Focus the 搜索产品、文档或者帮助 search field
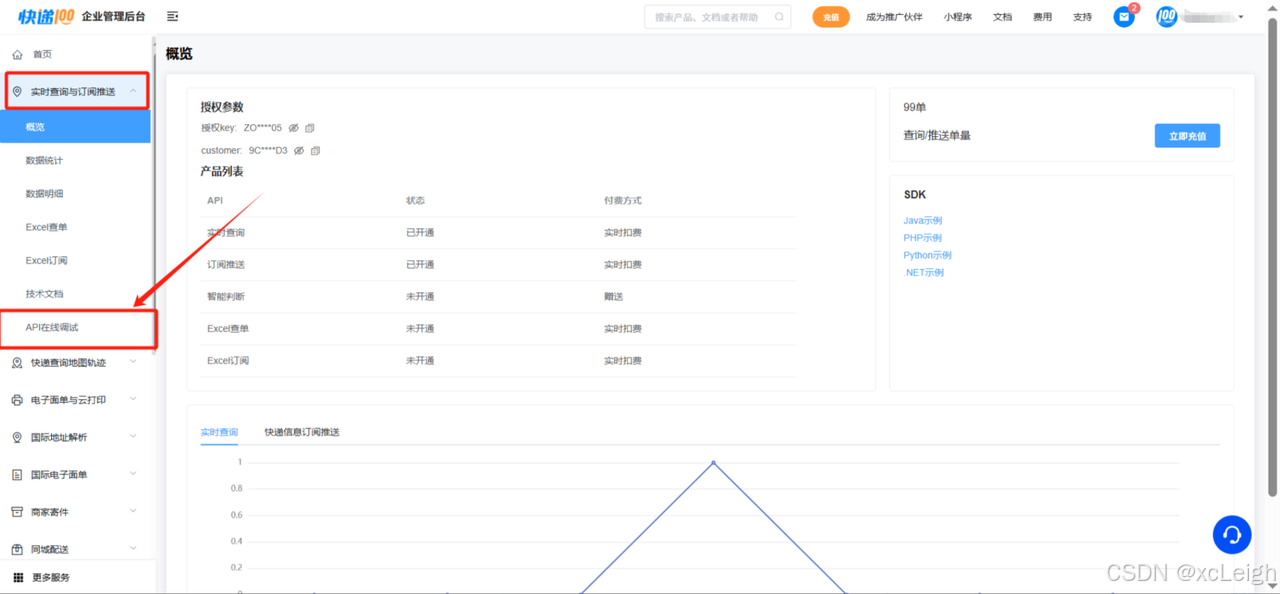This screenshot has width=1280, height=594. tap(717, 17)
